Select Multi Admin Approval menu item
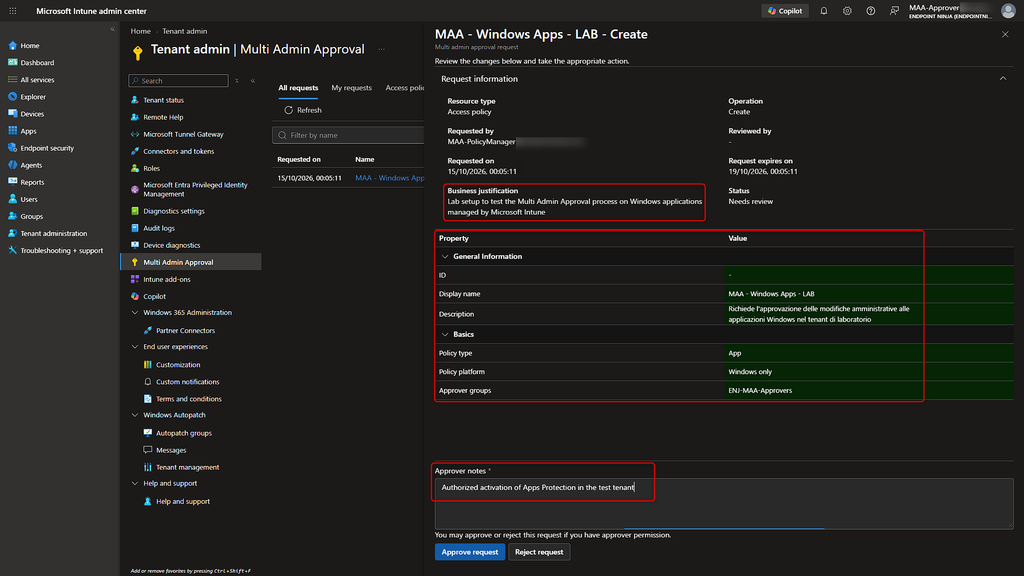 pos(191,262)
